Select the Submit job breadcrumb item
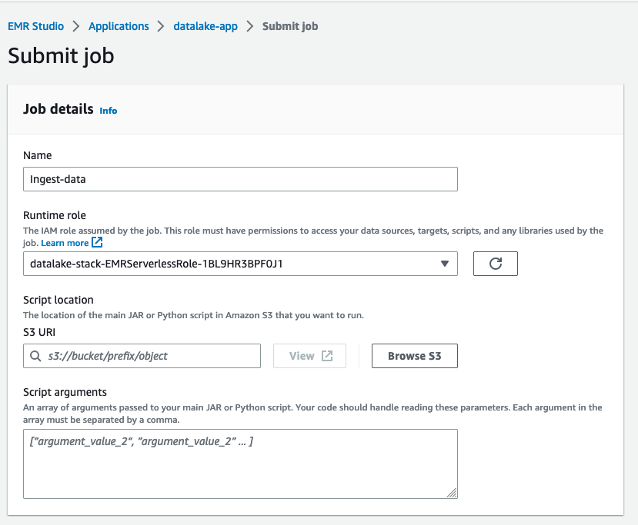Image resolution: width=638 pixels, height=525 pixels. click(x=290, y=26)
